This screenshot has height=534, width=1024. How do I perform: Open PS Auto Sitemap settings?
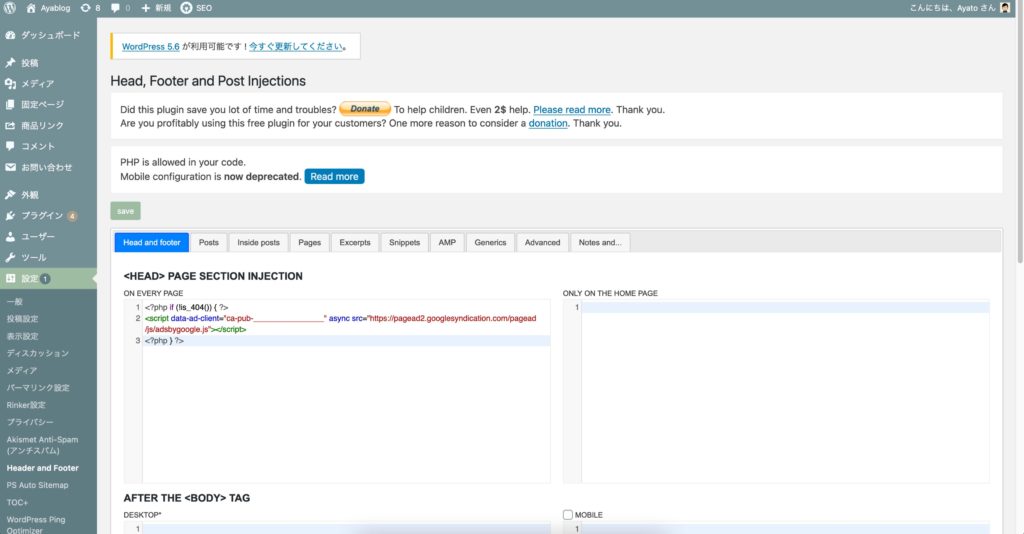(37, 485)
